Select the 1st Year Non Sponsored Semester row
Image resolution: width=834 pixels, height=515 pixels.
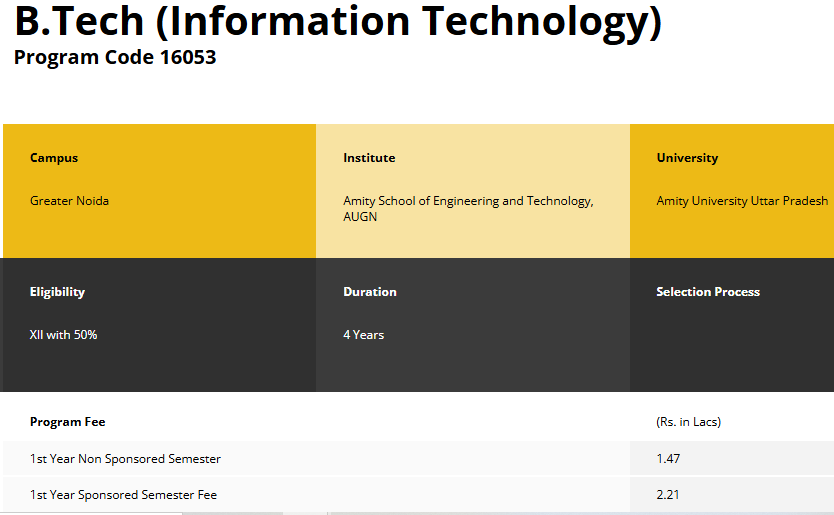pyautogui.click(x=125, y=459)
